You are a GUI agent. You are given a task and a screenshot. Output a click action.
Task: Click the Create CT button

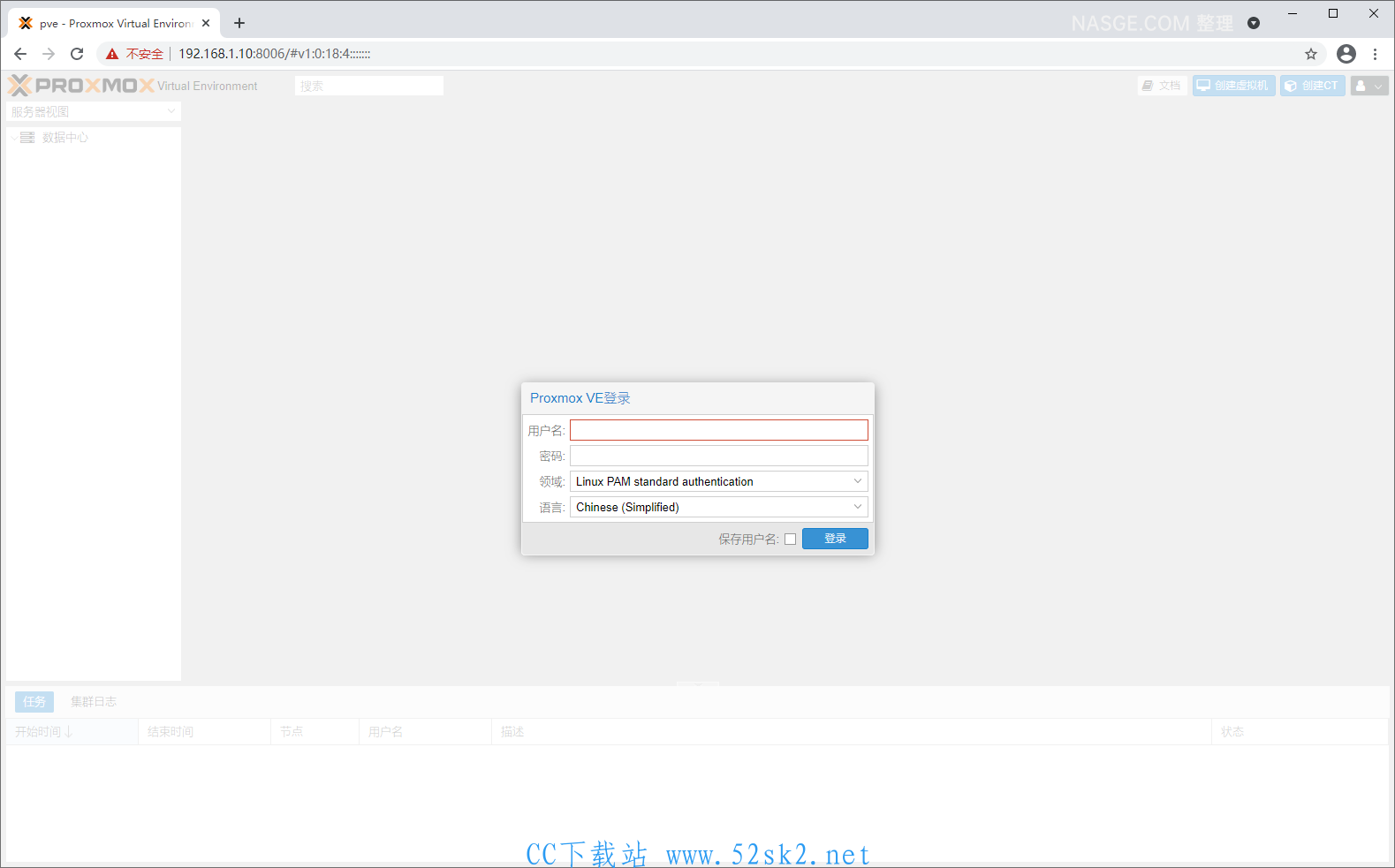1312,86
